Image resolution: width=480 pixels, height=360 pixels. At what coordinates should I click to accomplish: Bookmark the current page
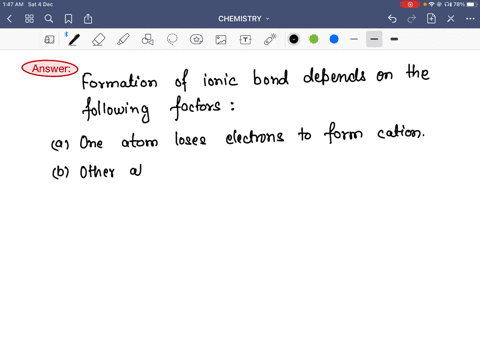[68, 19]
